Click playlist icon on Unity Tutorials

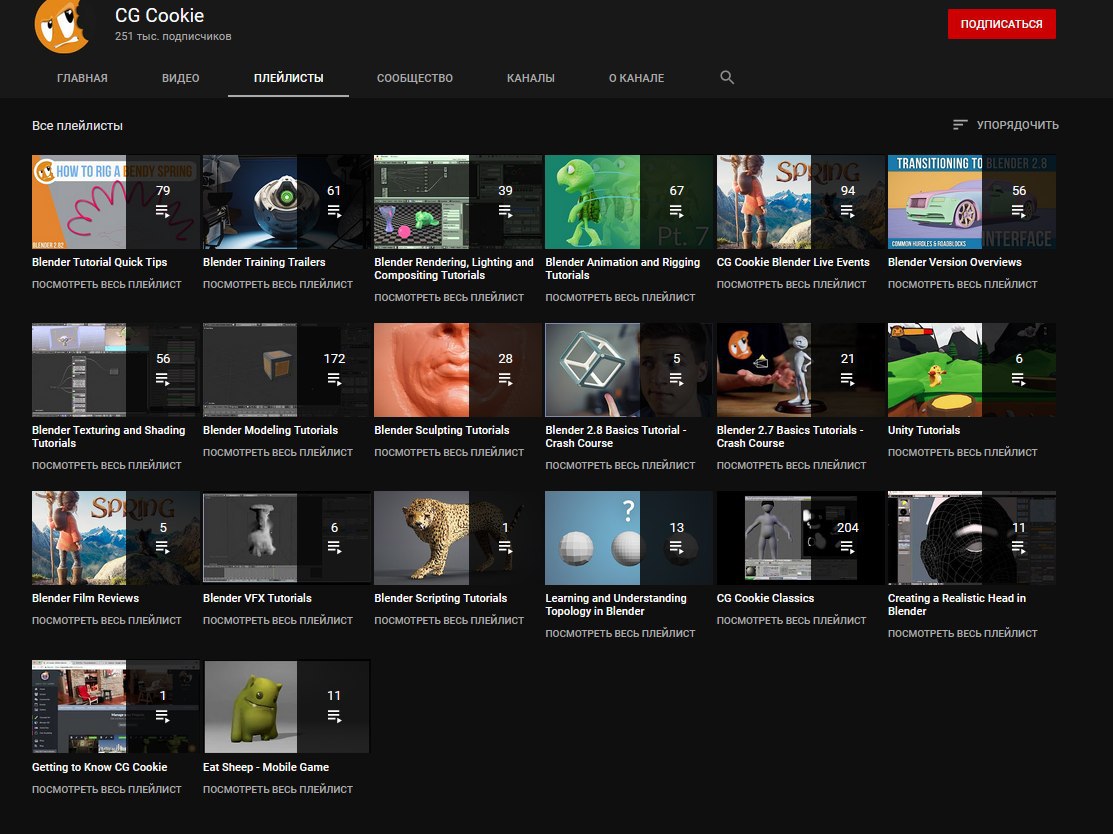tap(1019, 380)
